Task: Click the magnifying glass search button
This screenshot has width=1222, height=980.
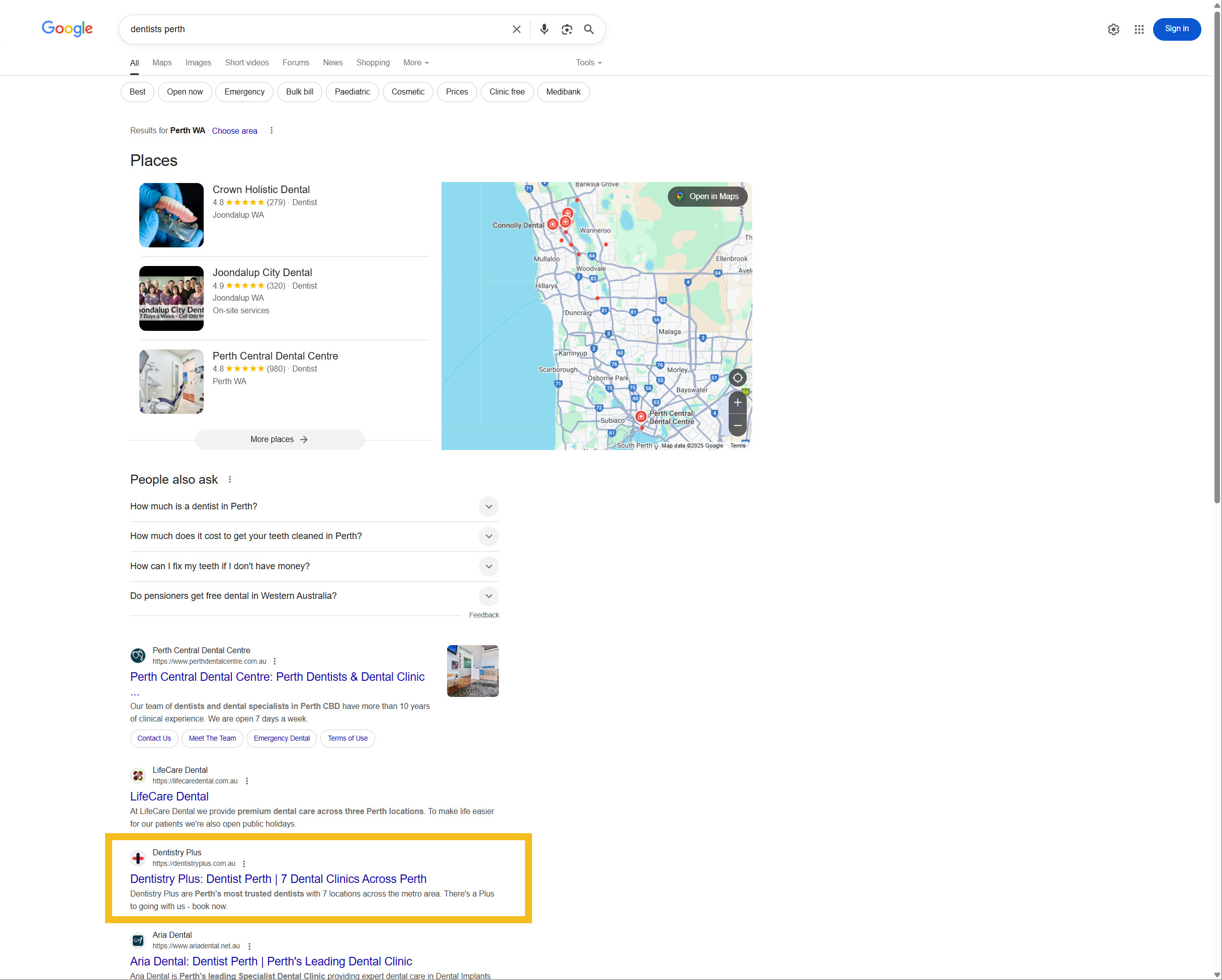Action: [589, 30]
